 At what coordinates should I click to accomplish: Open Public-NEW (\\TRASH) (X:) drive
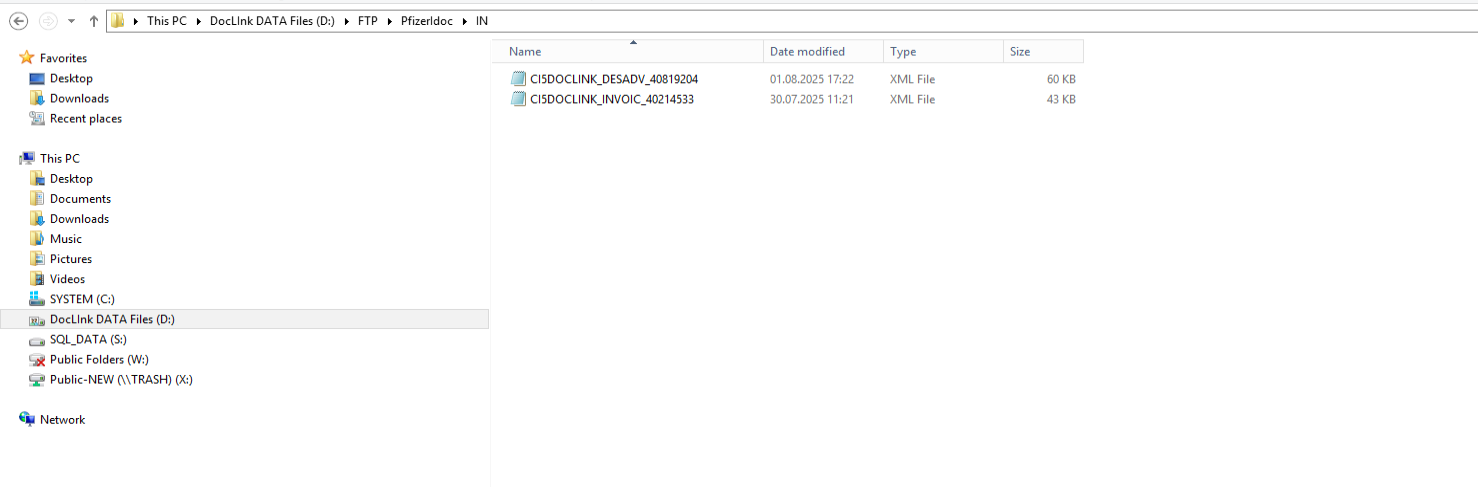pyautogui.click(x=121, y=379)
